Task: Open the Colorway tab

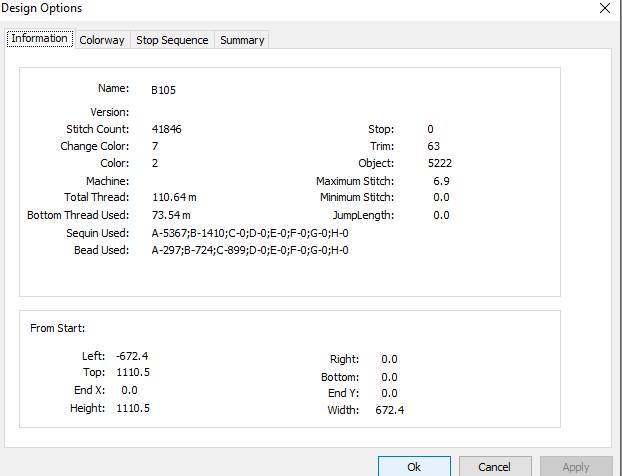Action: pyautogui.click(x=102, y=40)
